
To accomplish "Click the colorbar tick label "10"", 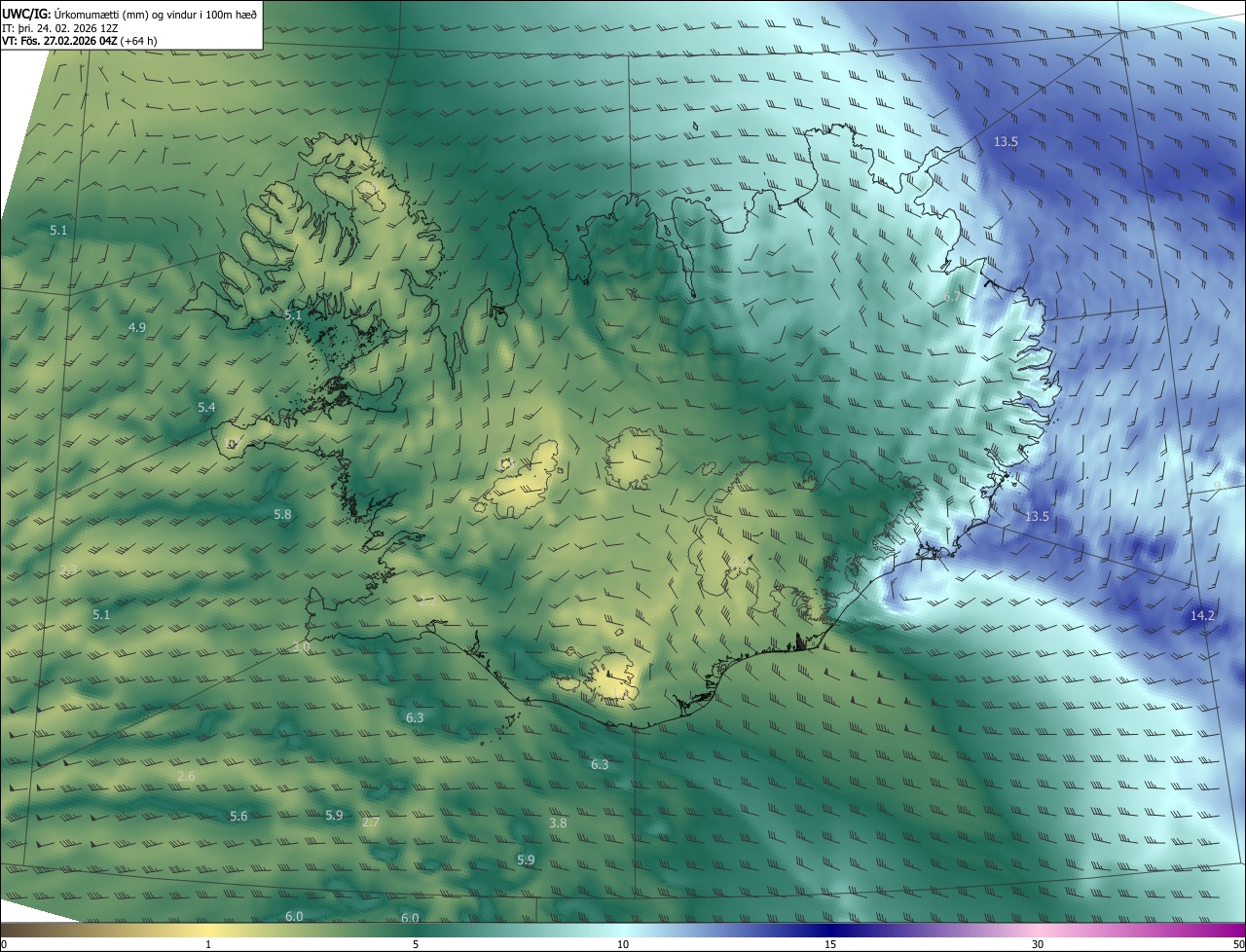I will click(x=623, y=944).
